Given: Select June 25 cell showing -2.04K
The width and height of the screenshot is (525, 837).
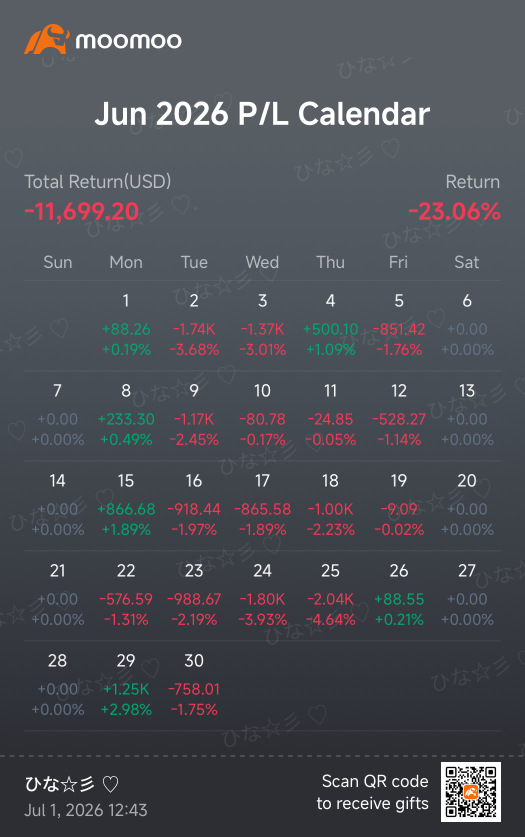Looking at the screenshot, I should [330, 596].
